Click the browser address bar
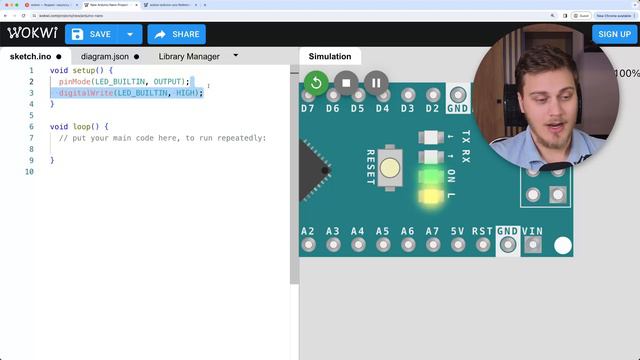The width and height of the screenshot is (640, 360). tap(286, 16)
